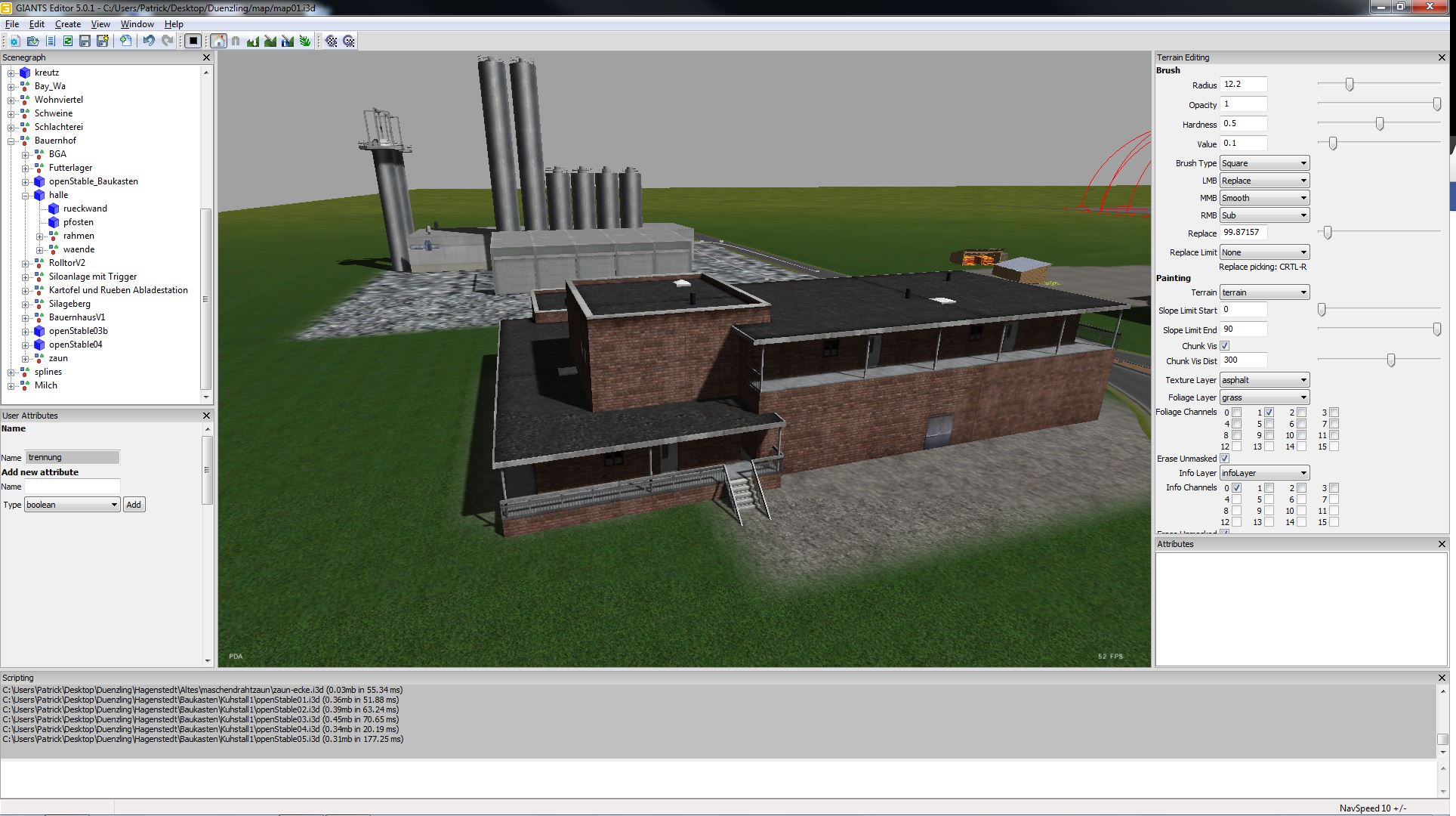This screenshot has height=816, width=1456.
Task: Adjust the brush Radius slider
Action: [1350, 85]
